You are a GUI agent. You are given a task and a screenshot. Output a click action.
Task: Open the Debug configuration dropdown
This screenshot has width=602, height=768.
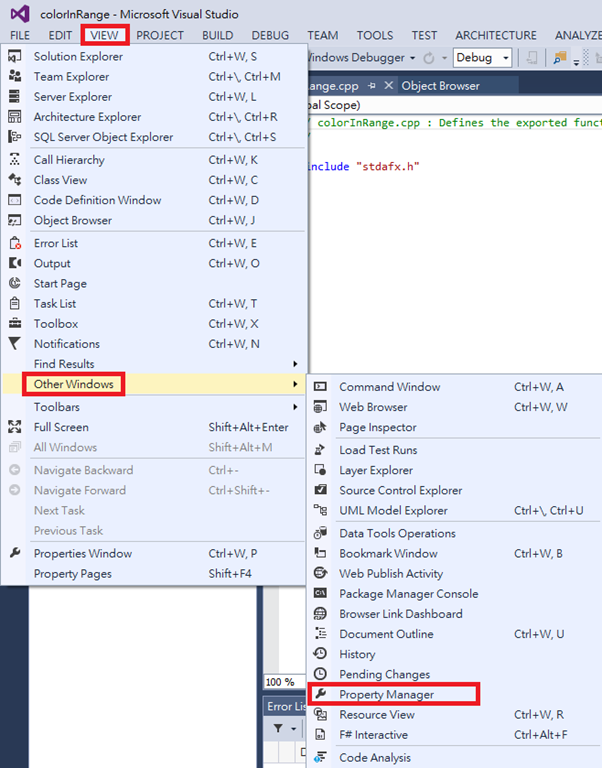pos(482,58)
